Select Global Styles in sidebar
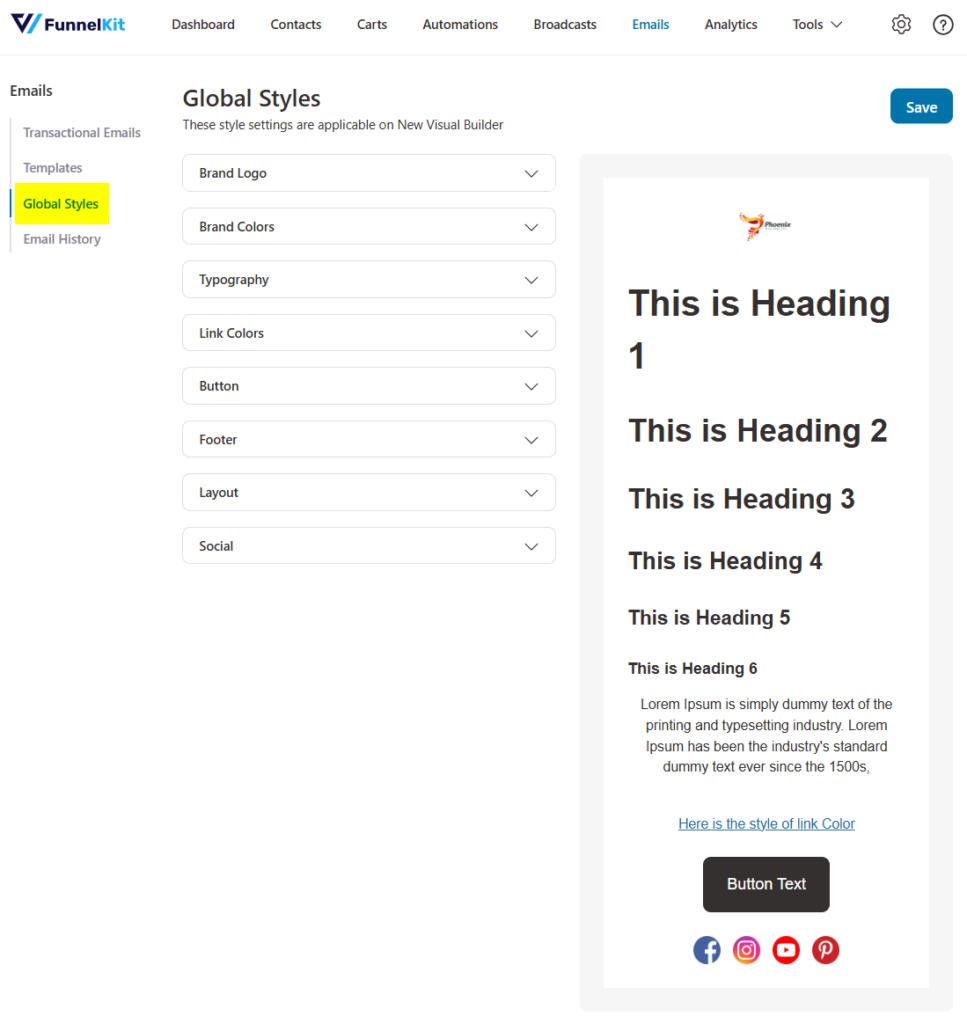Viewport: 967px width, 1024px height. pyautogui.click(x=61, y=204)
